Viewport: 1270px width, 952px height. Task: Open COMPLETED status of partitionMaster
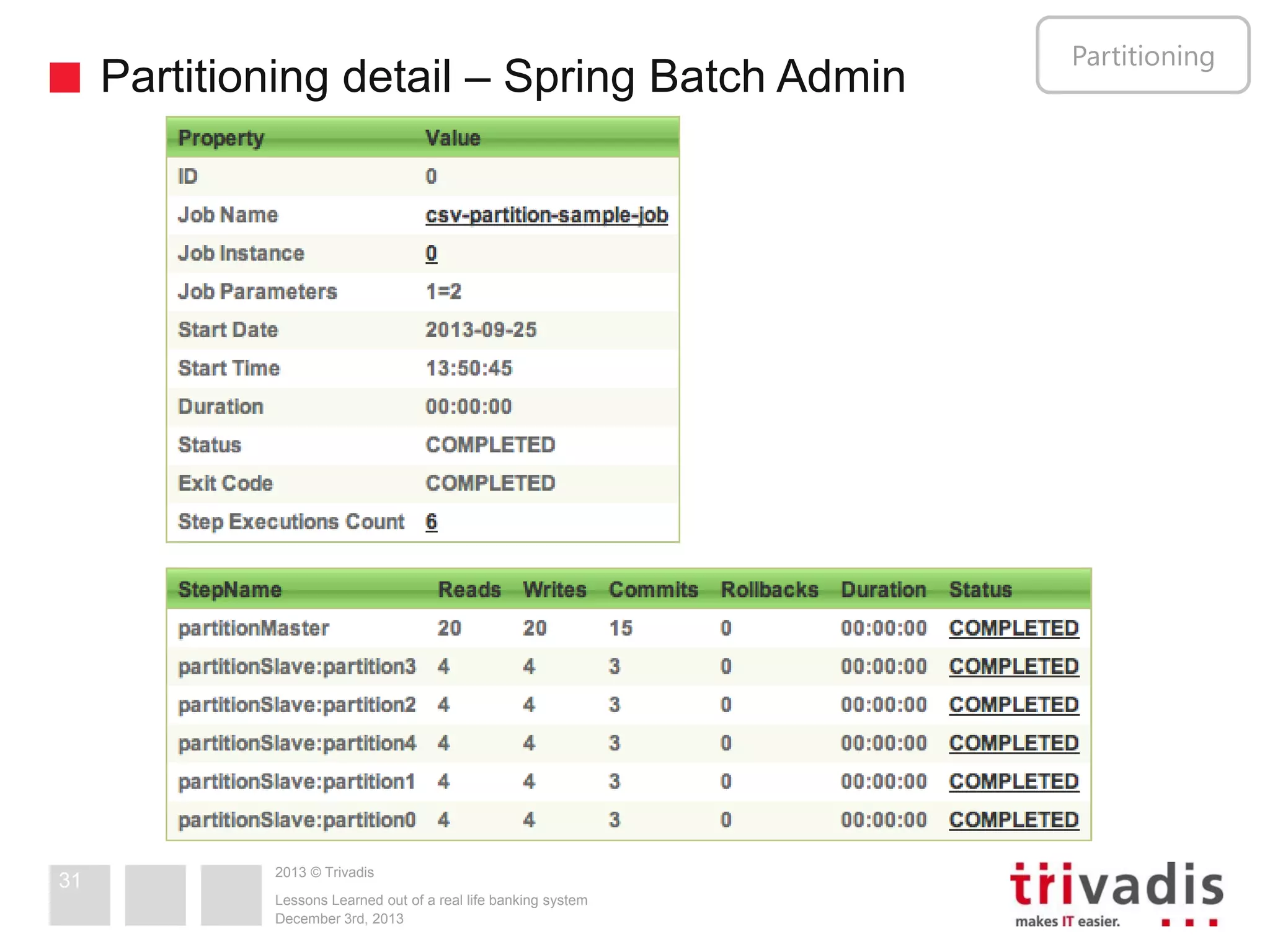pos(1014,628)
